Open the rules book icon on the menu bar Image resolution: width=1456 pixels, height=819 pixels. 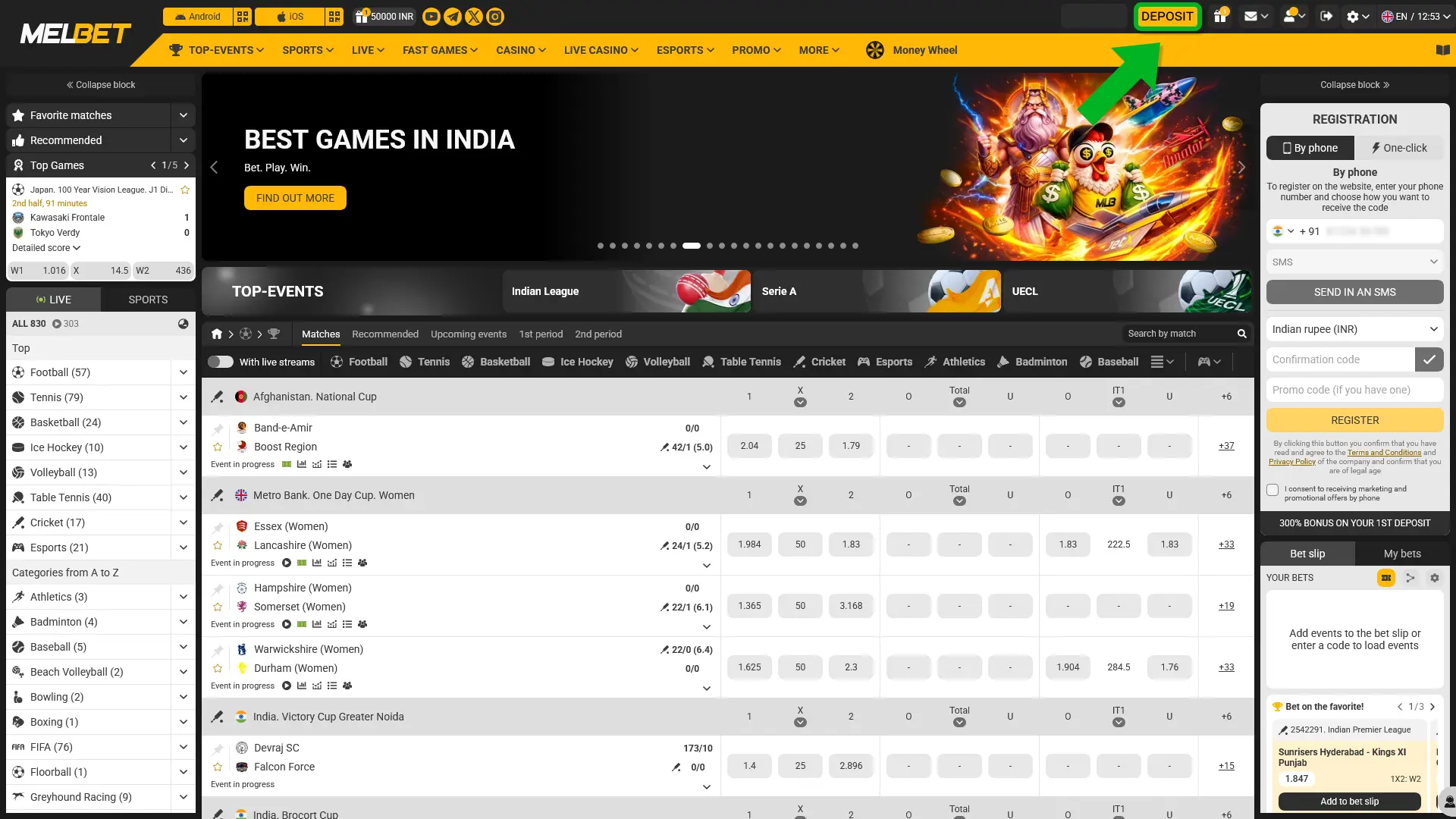[1443, 50]
